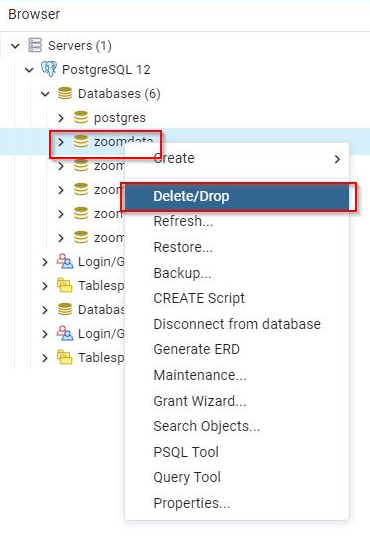This screenshot has width=370, height=538.
Task: Expand the truncated 'Databas' node chevron
Action: (45, 310)
